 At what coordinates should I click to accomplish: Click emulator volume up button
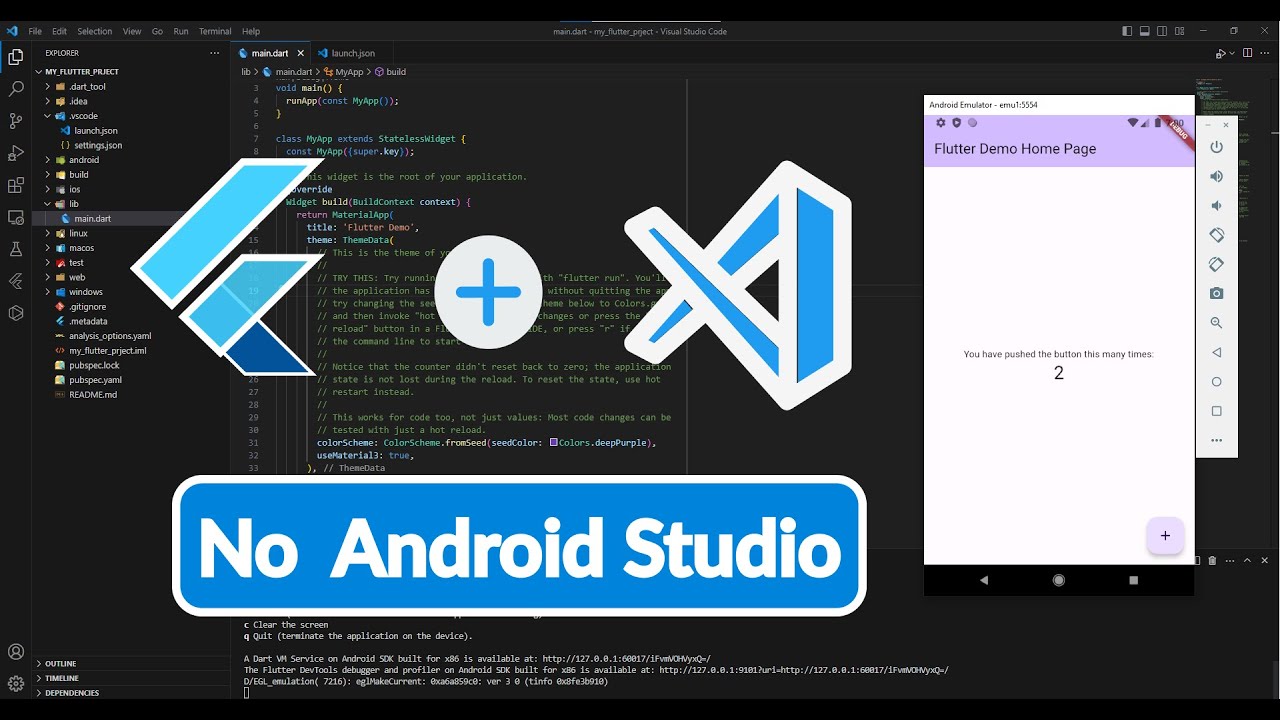click(x=1217, y=176)
